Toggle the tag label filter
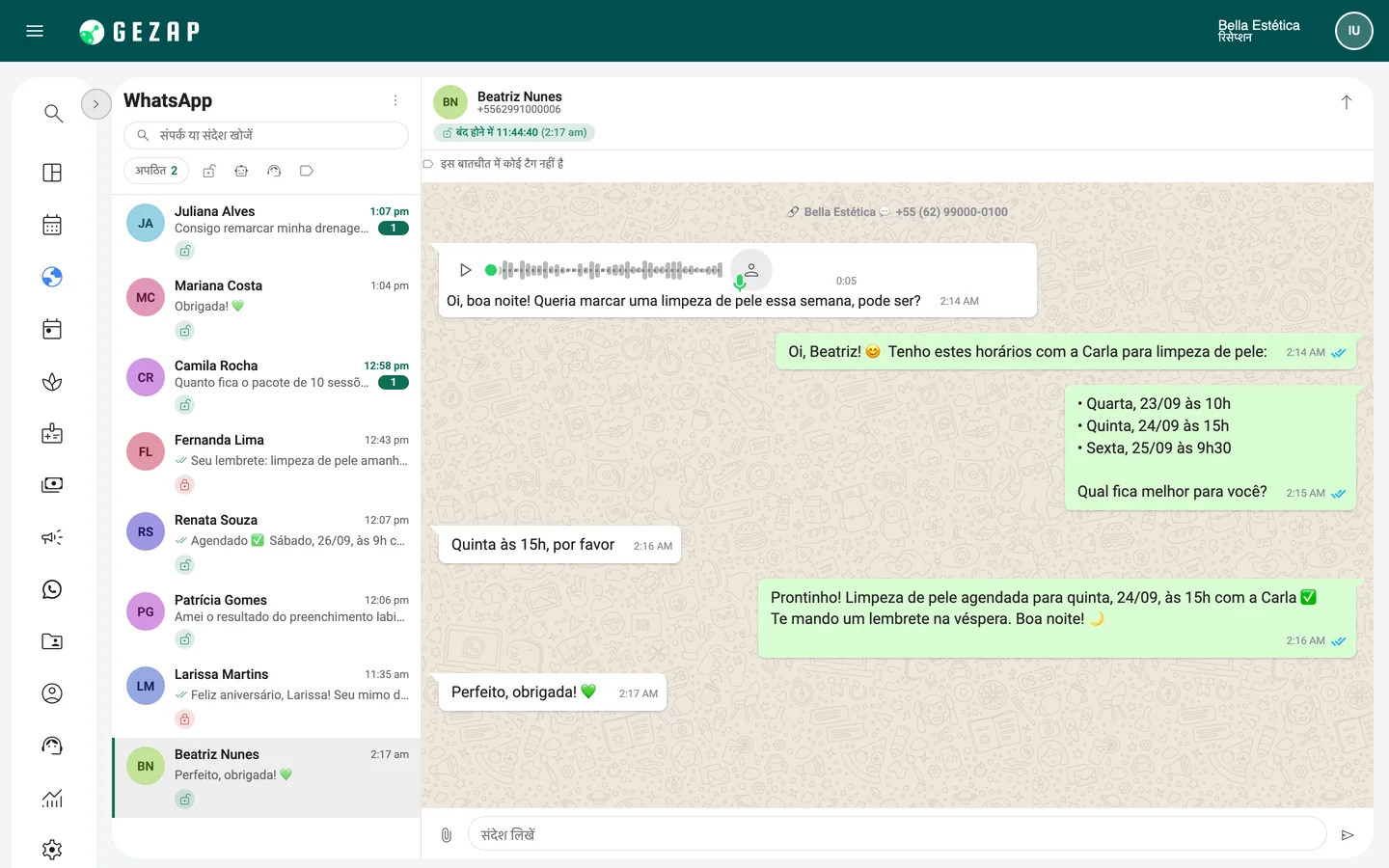The image size is (1389, 868). 307,171
